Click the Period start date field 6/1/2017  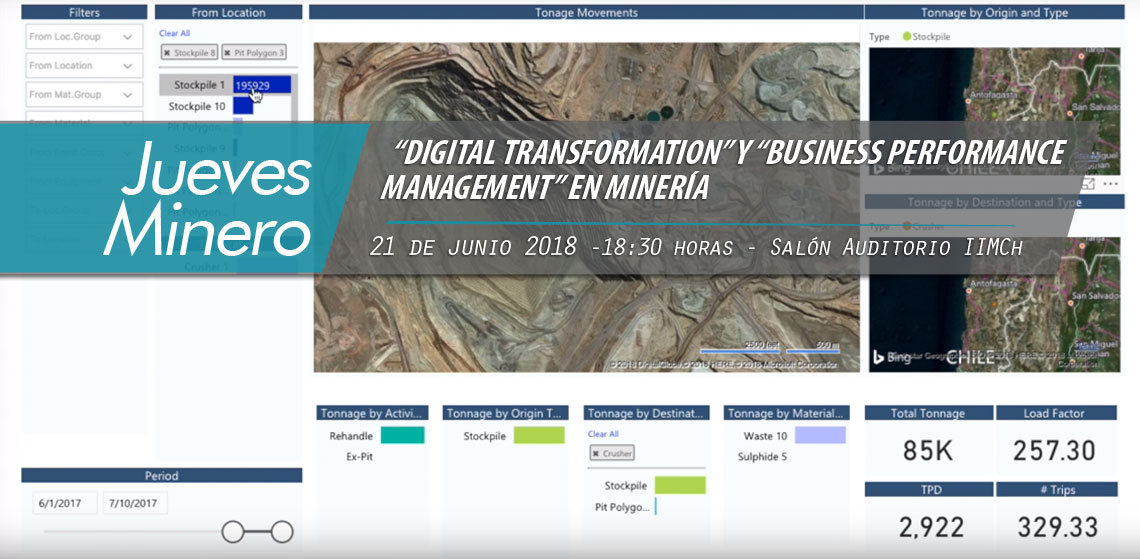(x=65, y=503)
